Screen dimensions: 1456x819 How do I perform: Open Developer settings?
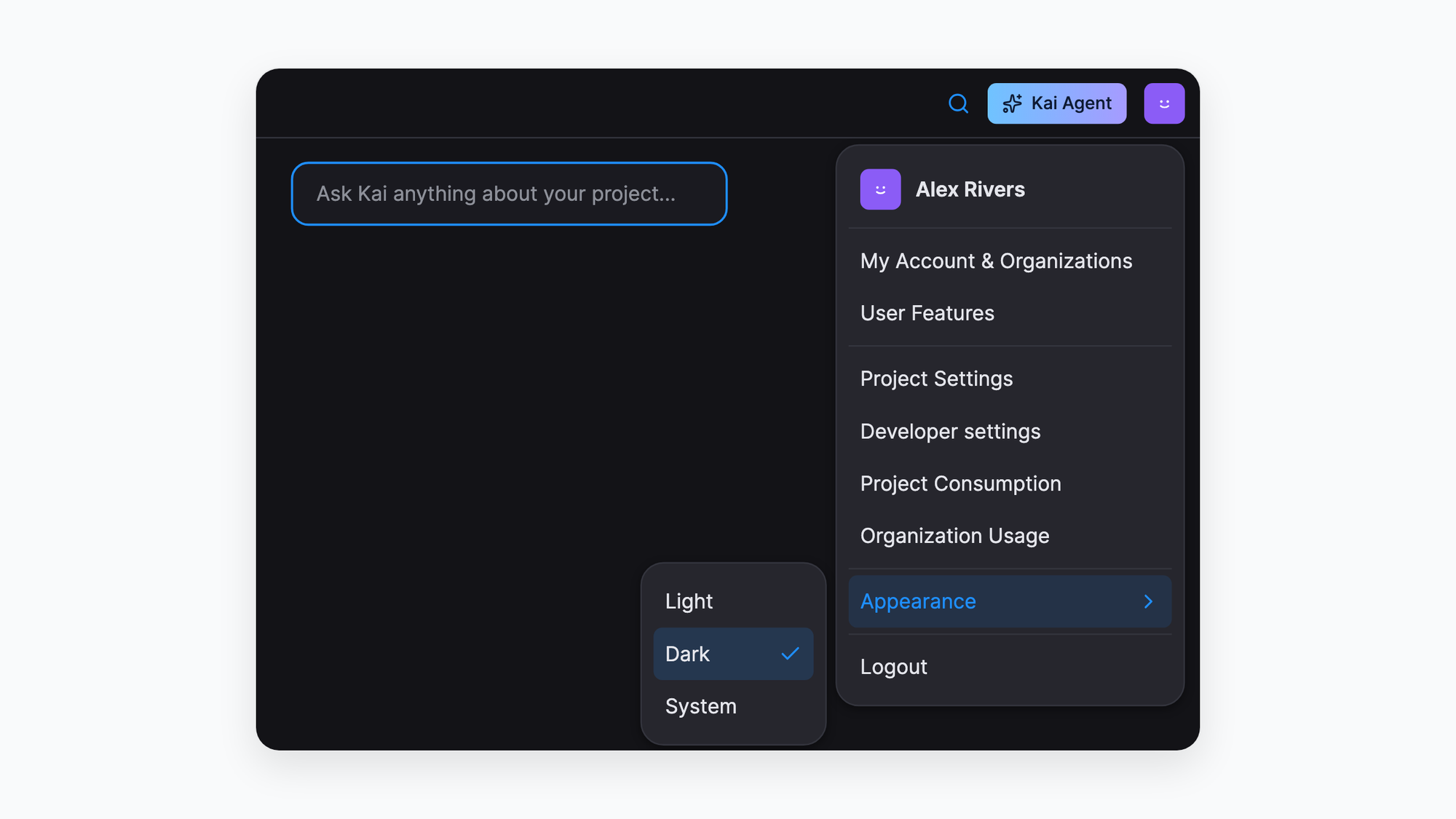1010,431
